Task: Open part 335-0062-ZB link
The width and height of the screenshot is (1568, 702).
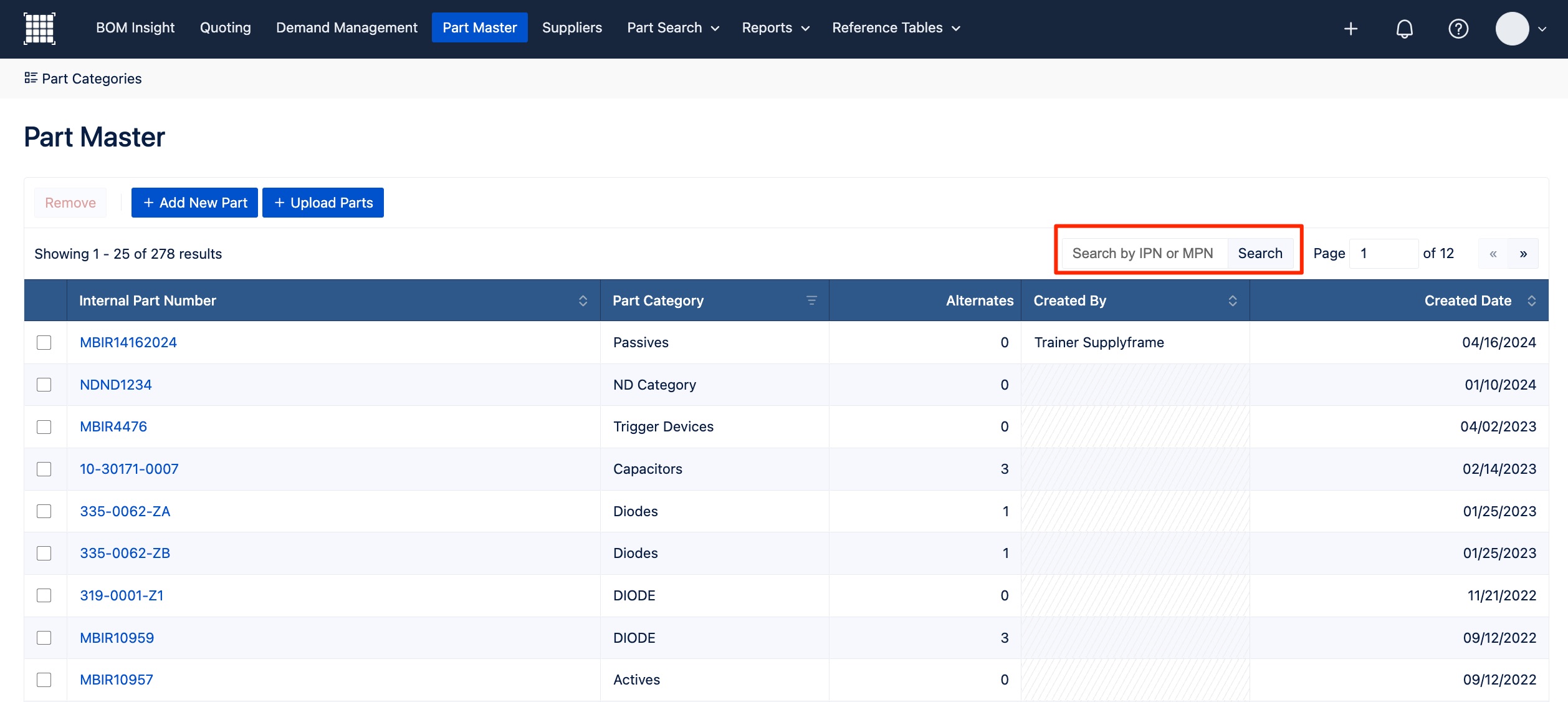Action: pyautogui.click(x=125, y=553)
